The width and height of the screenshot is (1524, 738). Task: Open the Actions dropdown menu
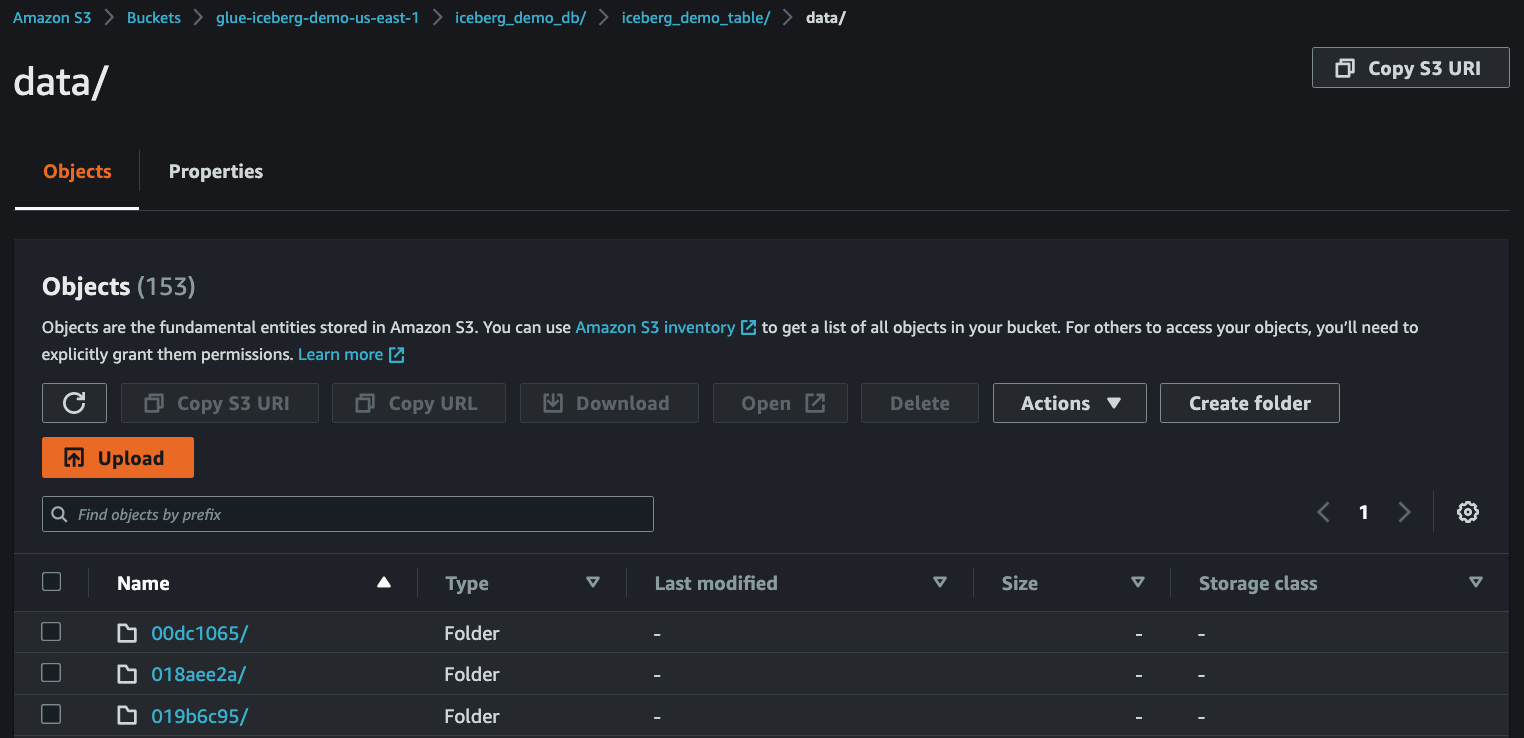(1069, 403)
